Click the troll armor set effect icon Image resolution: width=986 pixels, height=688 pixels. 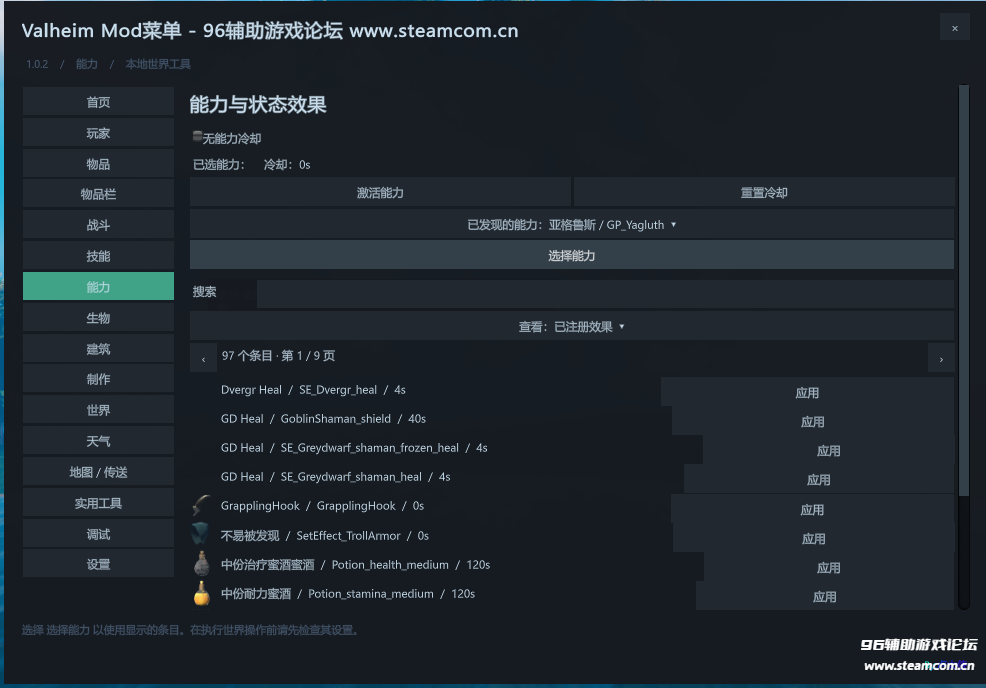[x=201, y=535]
